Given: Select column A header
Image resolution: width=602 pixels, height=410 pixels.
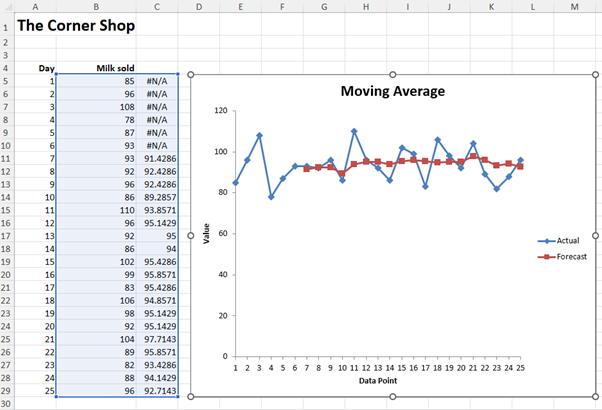Looking at the screenshot, I should (35, 7).
